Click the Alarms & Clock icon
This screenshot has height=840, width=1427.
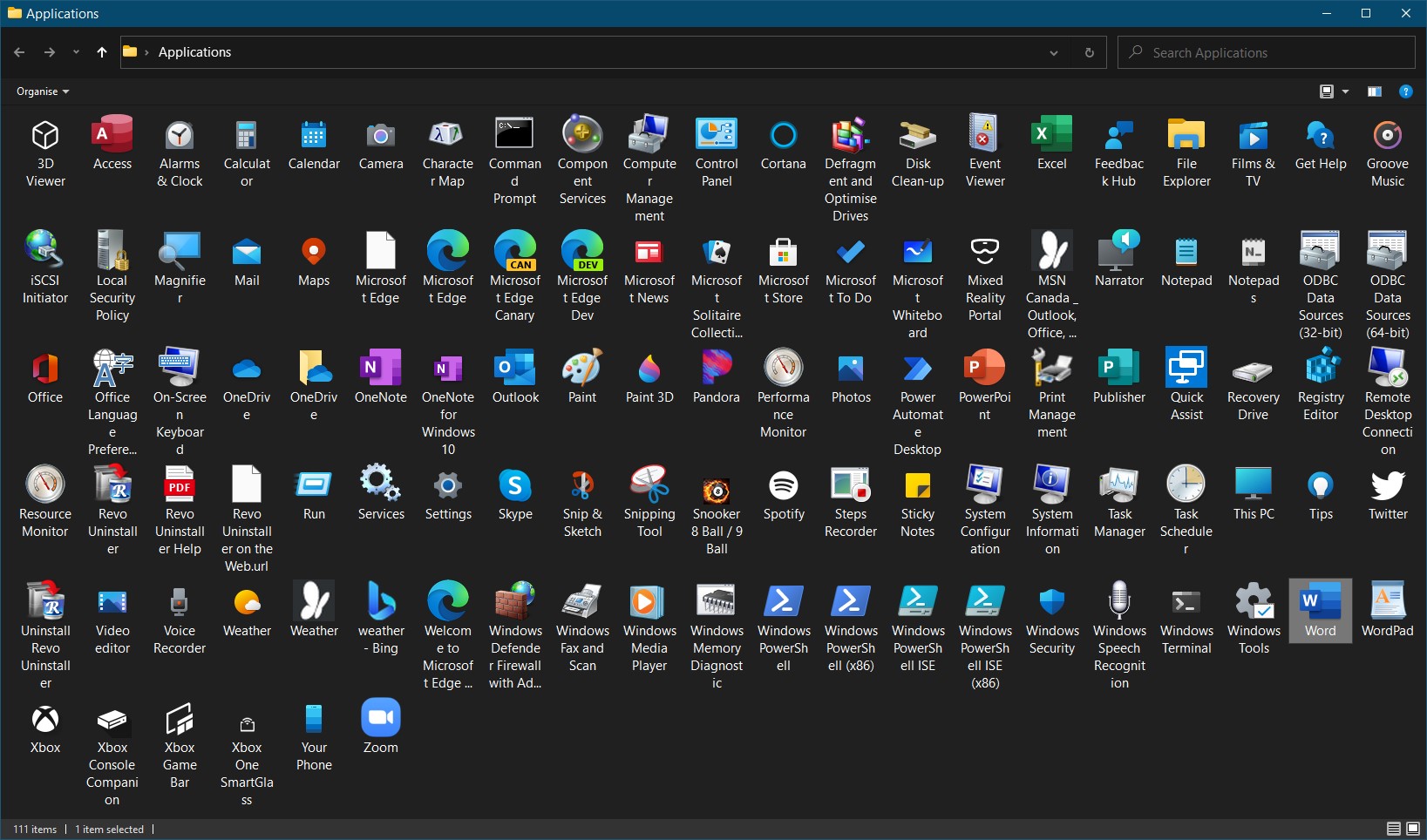(180, 135)
